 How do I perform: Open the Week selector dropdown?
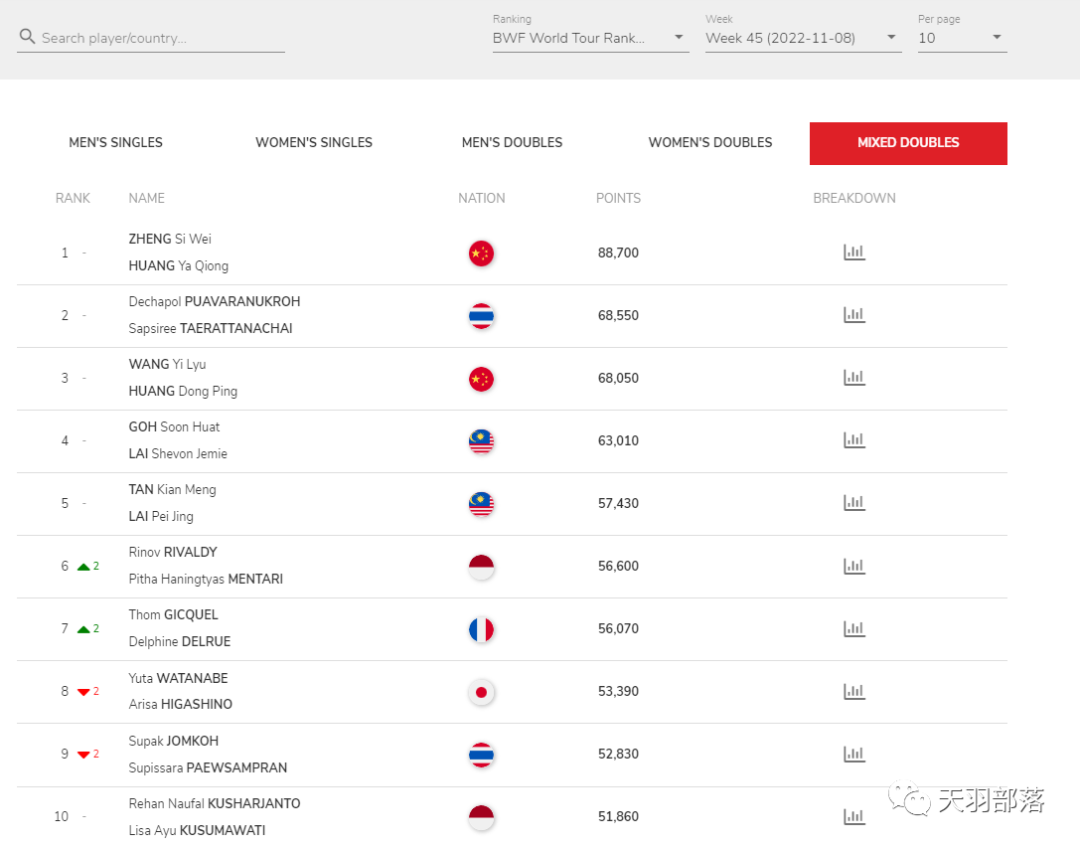(x=803, y=38)
